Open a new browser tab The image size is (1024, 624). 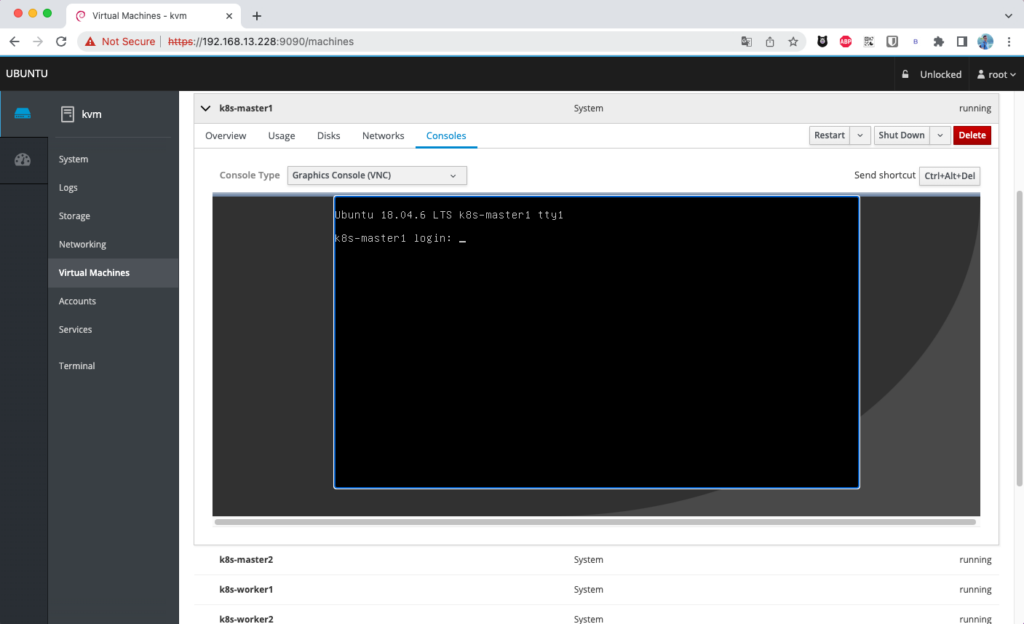[257, 16]
